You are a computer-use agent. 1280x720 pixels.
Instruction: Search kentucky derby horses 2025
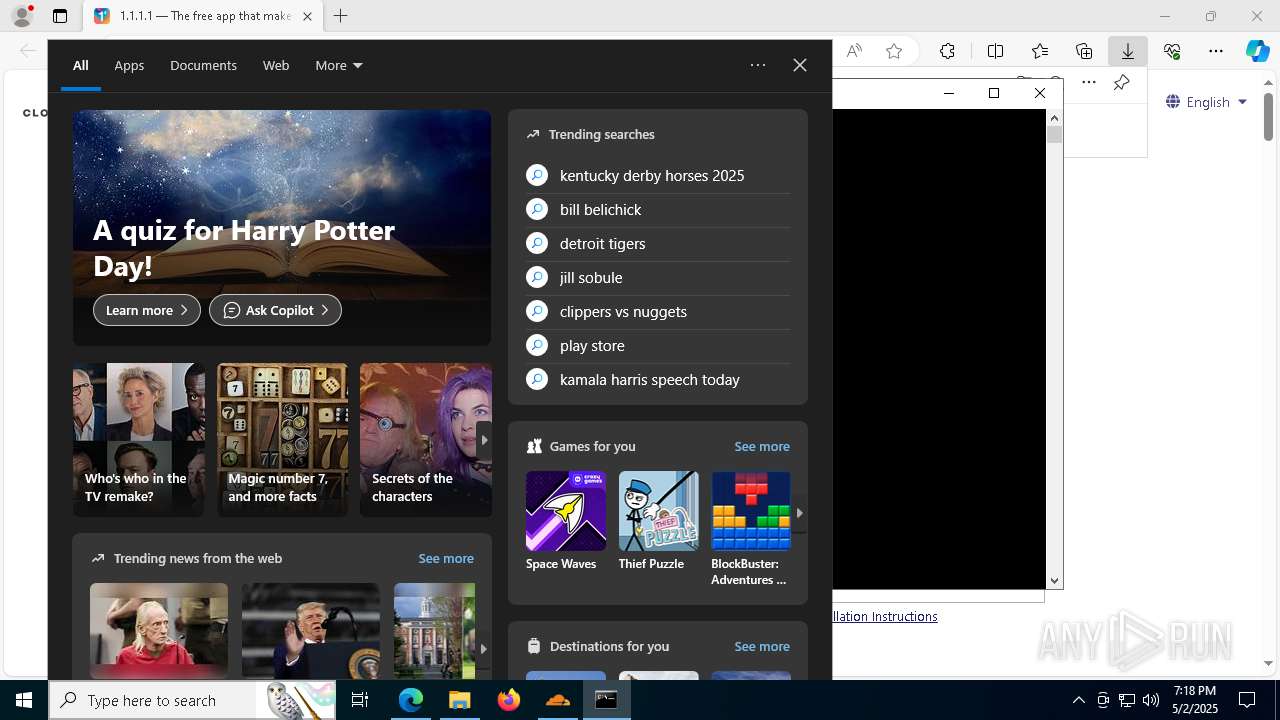point(658,175)
